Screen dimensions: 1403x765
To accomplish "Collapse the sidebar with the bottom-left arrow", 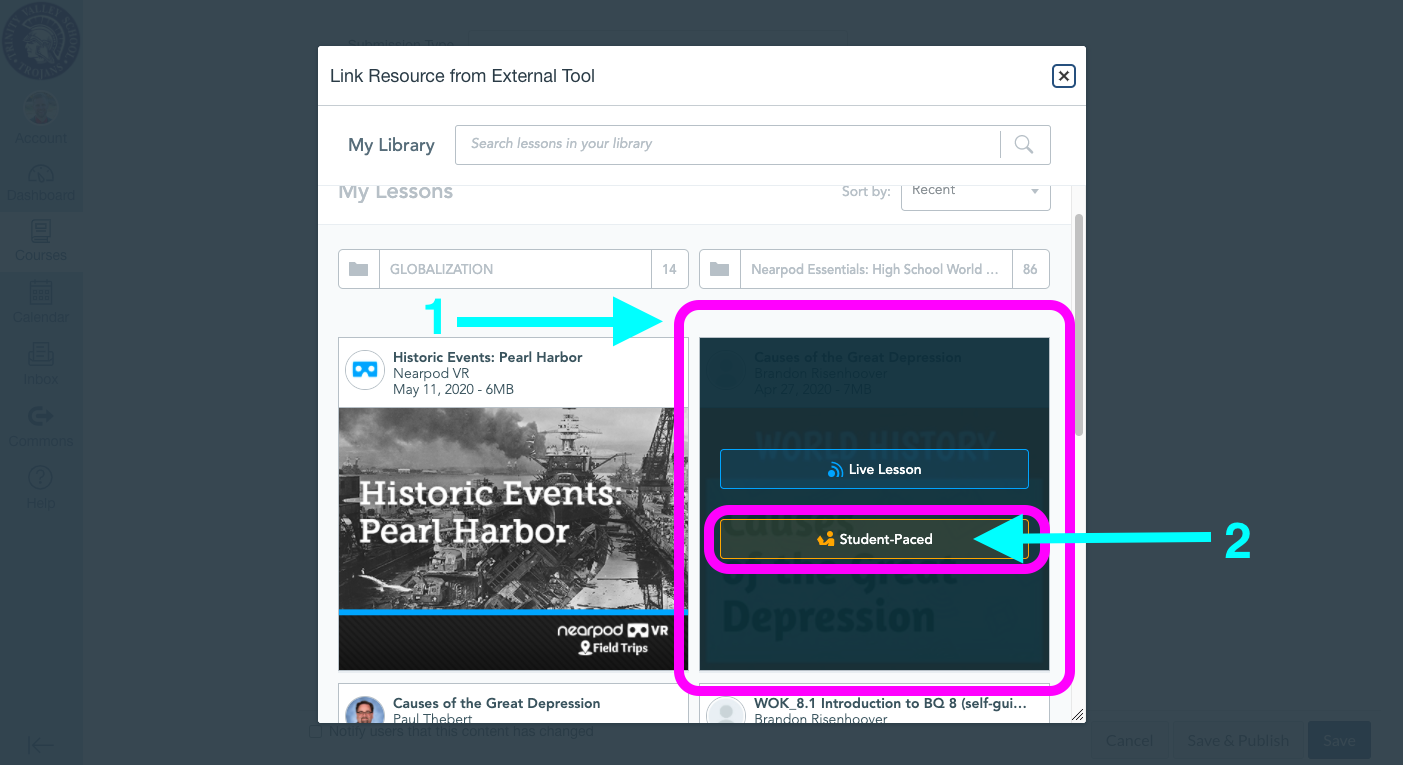I will click(x=41, y=744).
